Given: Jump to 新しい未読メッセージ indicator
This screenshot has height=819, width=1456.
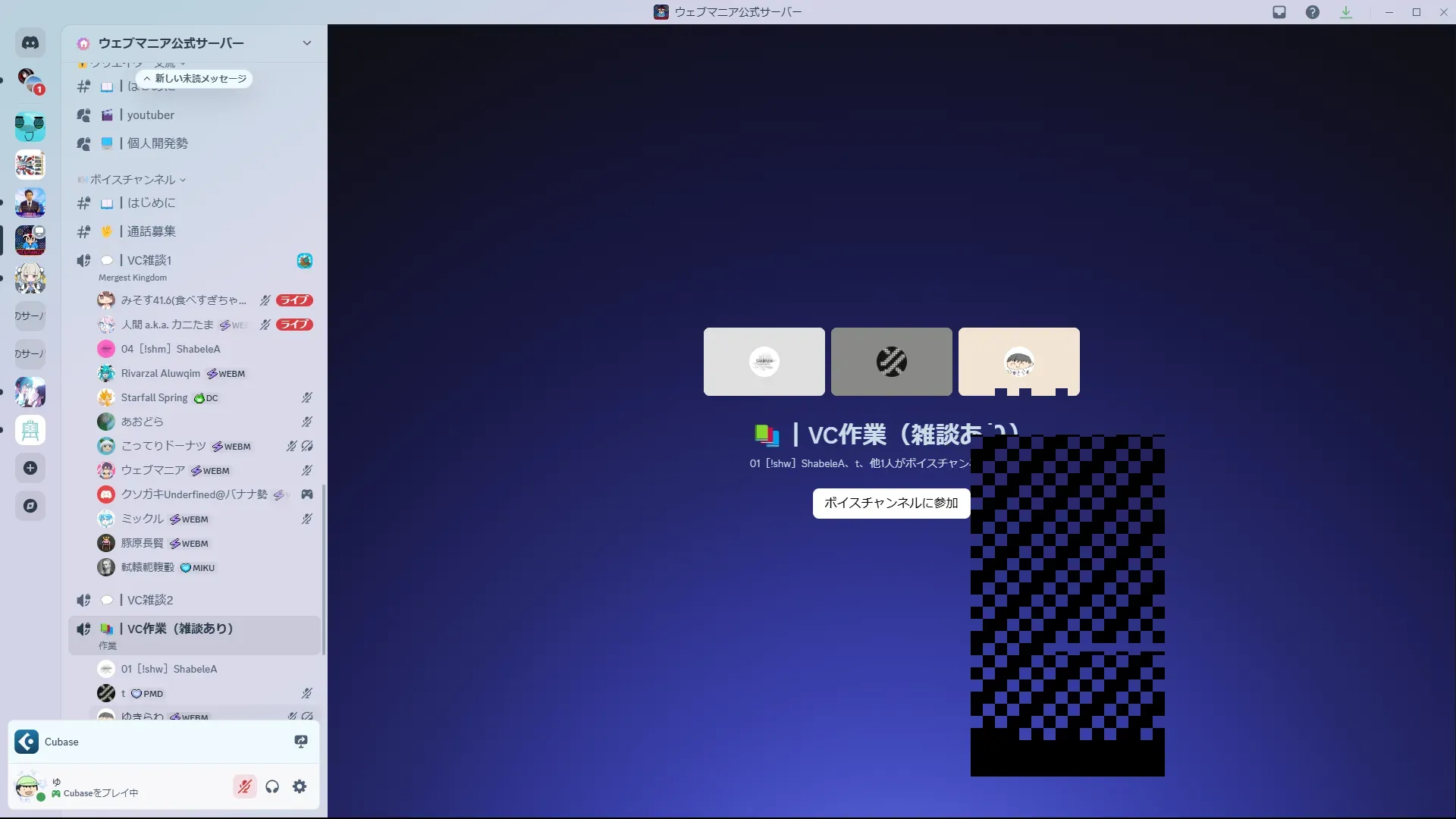Looking at the screenshot, I should click(x=195, y=79).
